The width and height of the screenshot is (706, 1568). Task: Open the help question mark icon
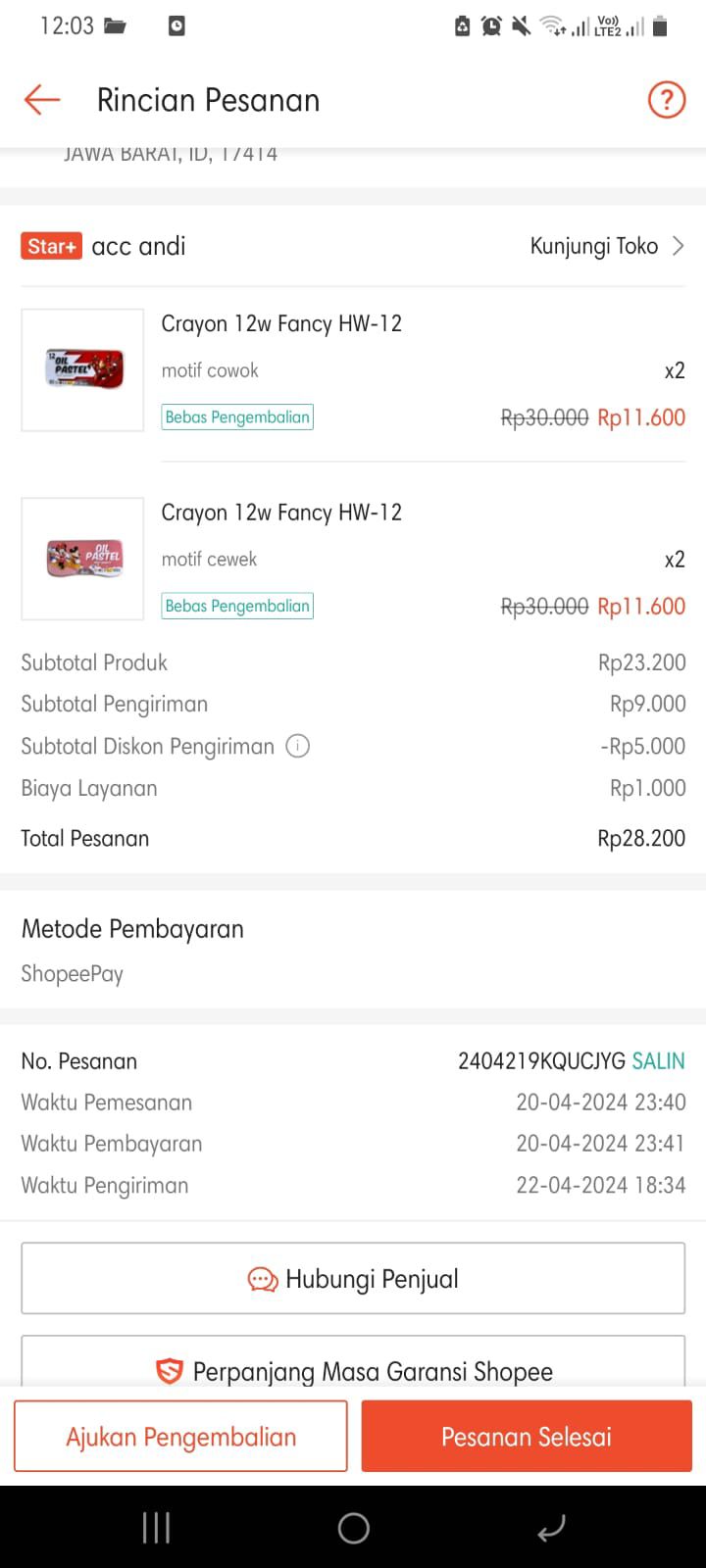pos(667,100)
